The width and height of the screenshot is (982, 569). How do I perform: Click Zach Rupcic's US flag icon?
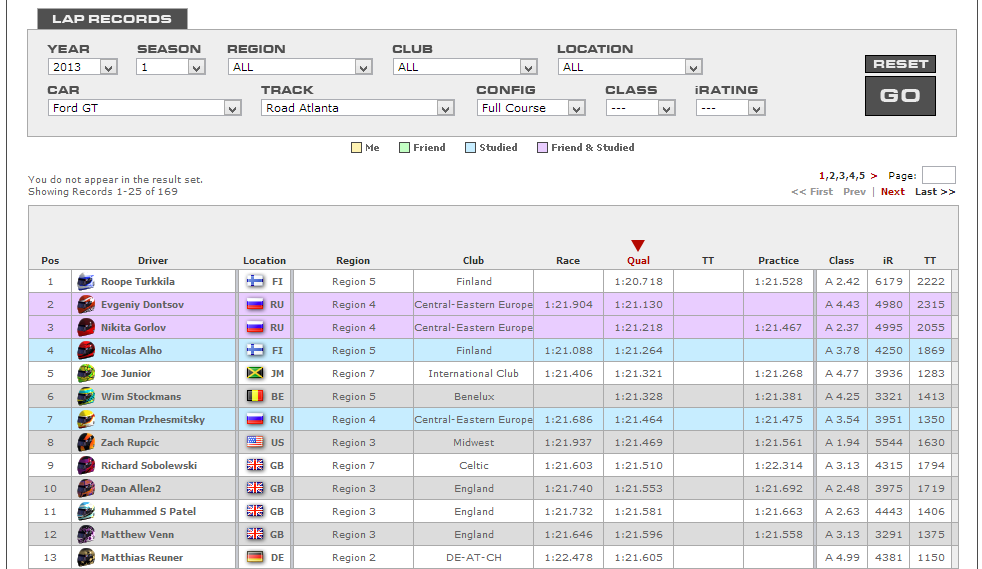pyautogui.click(x=255, y=443)
